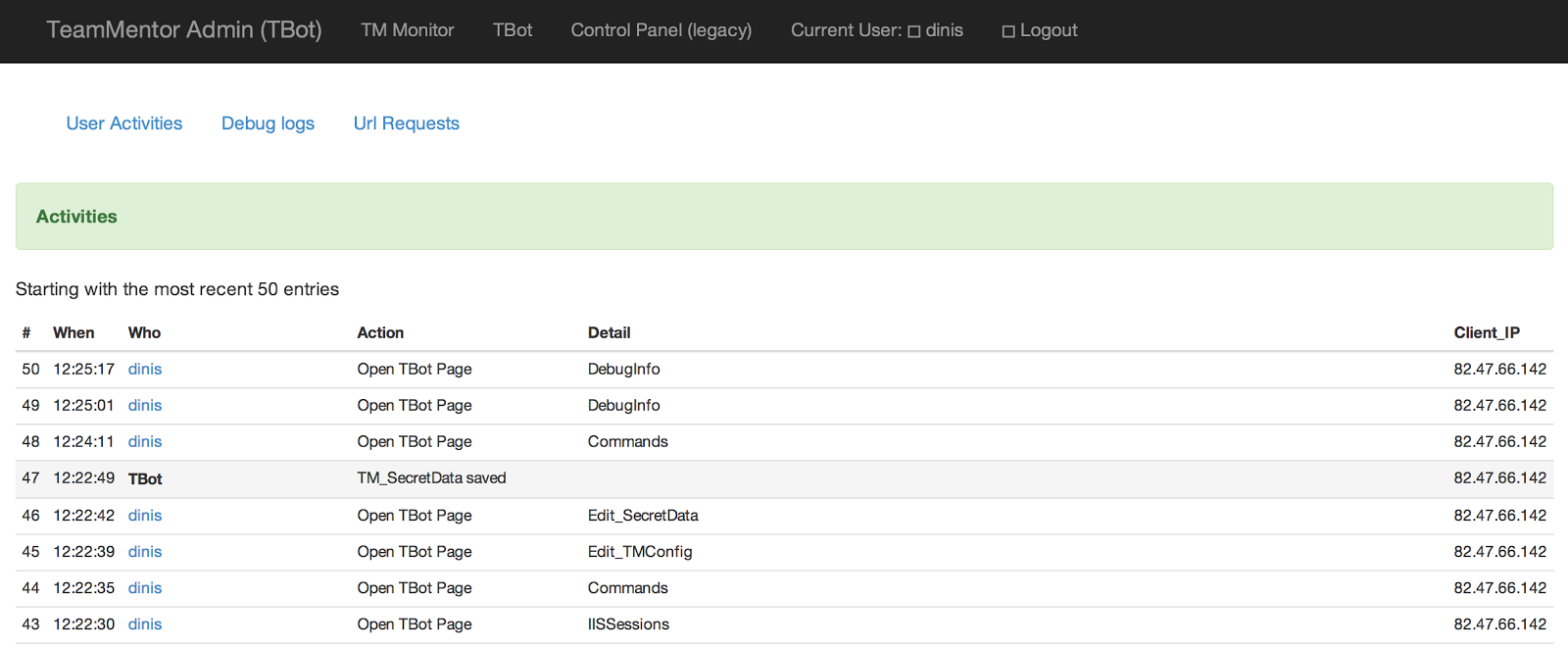Click the user icon before dinis
Image resolution: width=1568 pixels, height=649 pixels.
913,32
